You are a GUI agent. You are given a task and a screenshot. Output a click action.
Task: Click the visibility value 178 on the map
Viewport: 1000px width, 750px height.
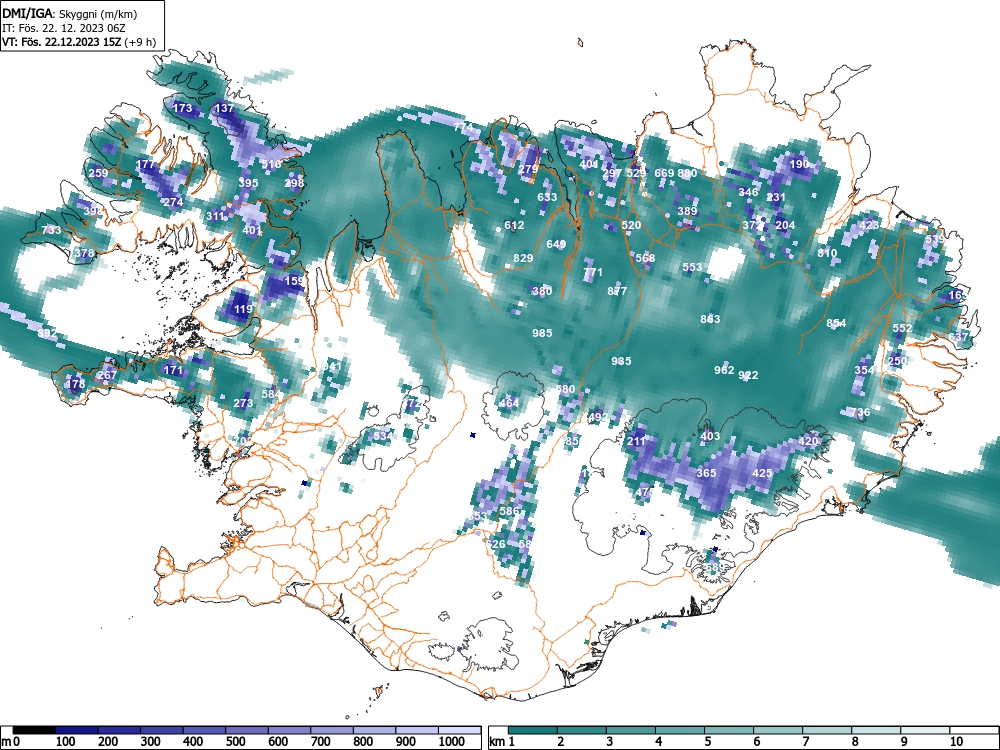75,384
